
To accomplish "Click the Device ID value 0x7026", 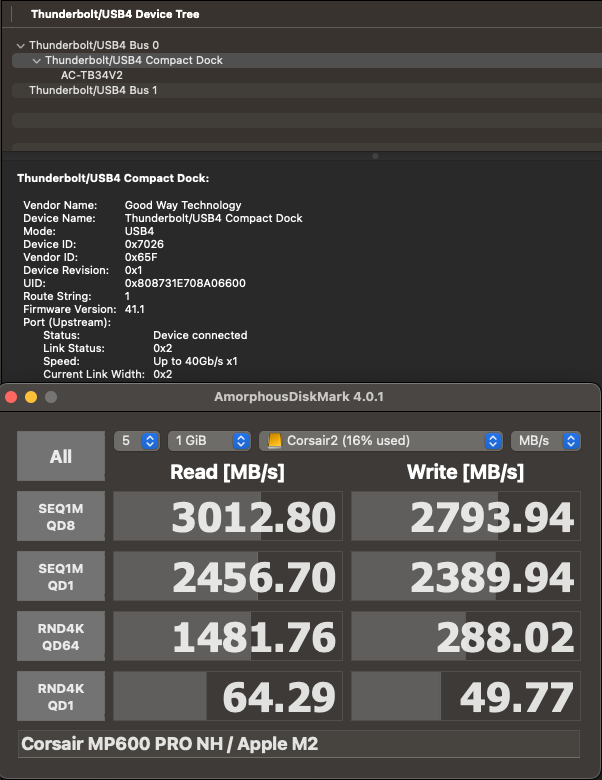I will (144, 244).
